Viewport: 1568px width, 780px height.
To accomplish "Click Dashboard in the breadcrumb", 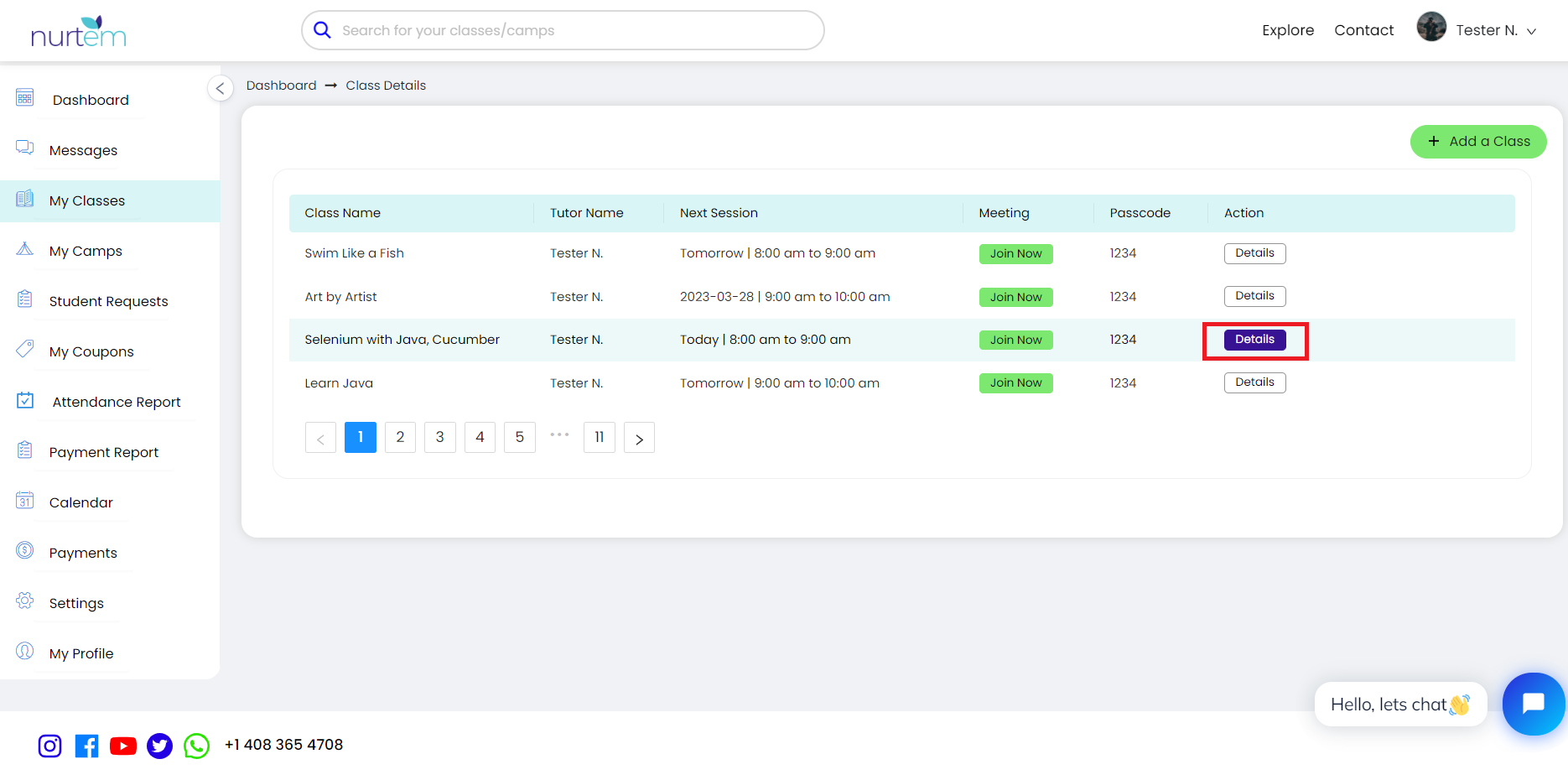I will click(x=281, y=86).
